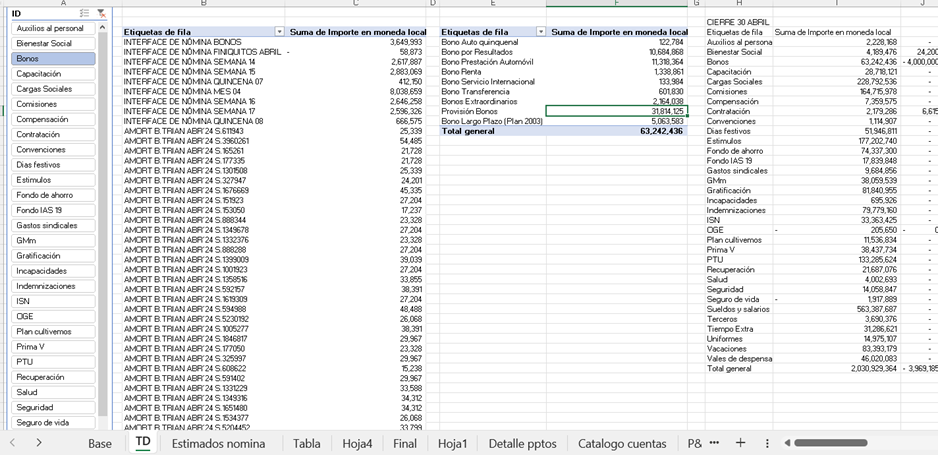Viewport: 938px width, 455px height.
Task: Toggle the Fondo de ahorro slicer item
Action: tap(54, 195)
